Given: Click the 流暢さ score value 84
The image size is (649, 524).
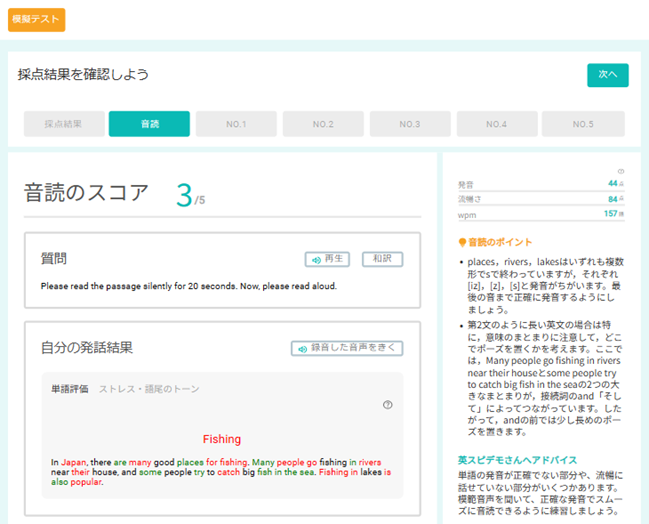Looking at the screenshot, I should pyautogui.click(x=613, y=199).
